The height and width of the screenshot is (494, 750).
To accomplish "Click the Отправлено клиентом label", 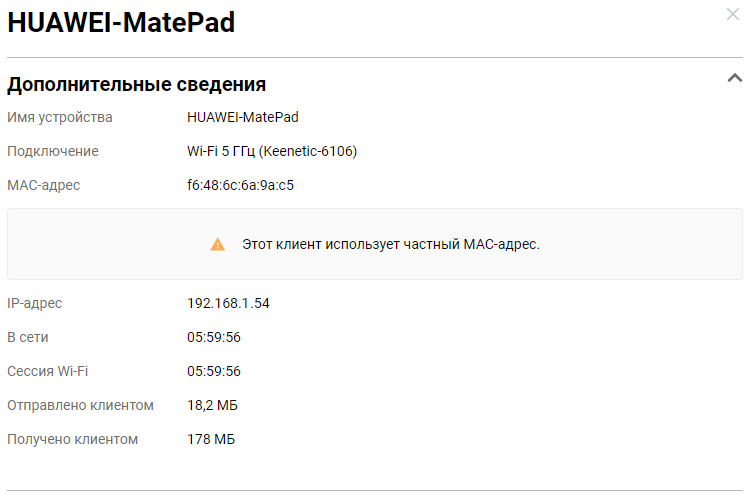I will tap(80, 405).
